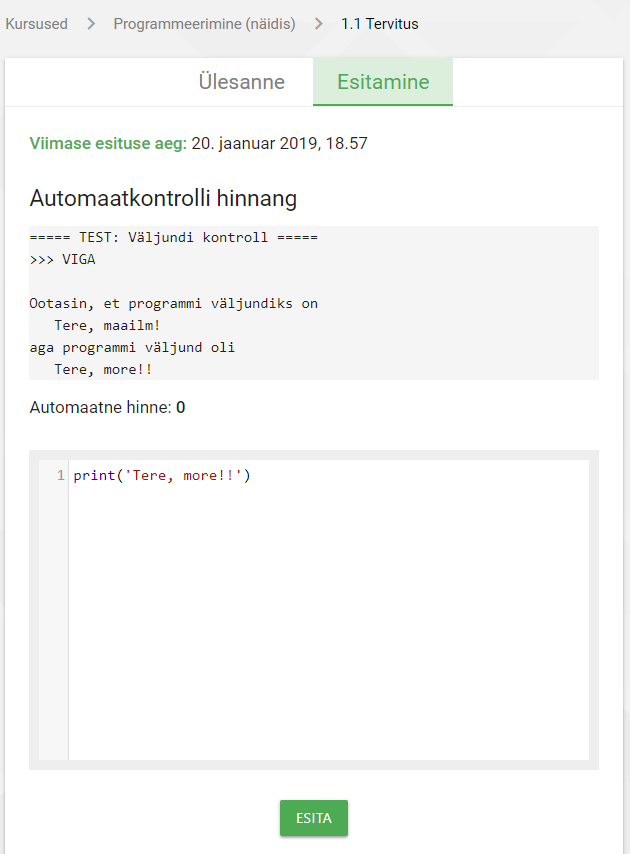Click the date '20. jaanuar 2019, 18.57'
The image size is (630, 854).
[x=279, y=143]
